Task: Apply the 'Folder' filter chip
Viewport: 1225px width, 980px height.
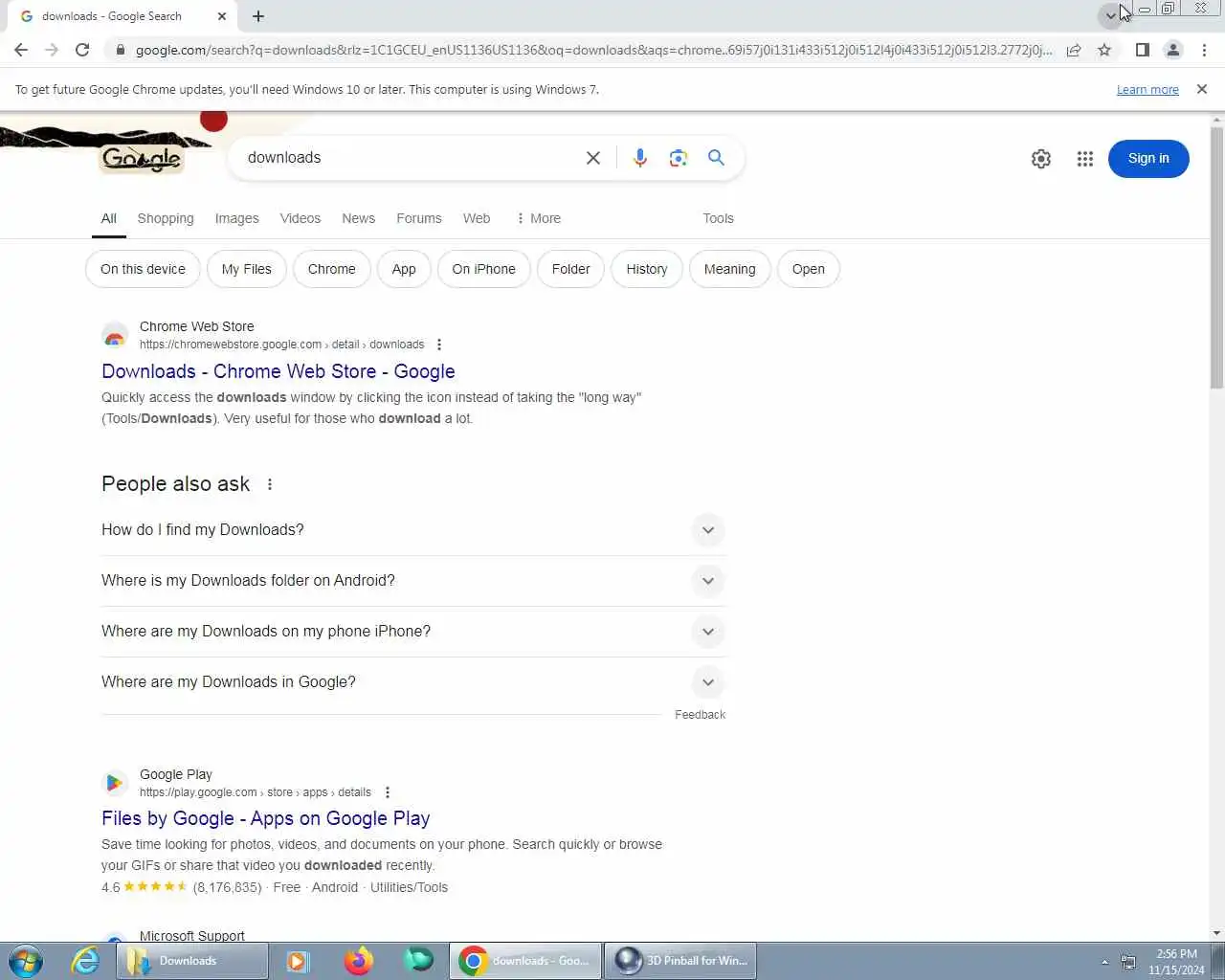Action: click(571, 269)
